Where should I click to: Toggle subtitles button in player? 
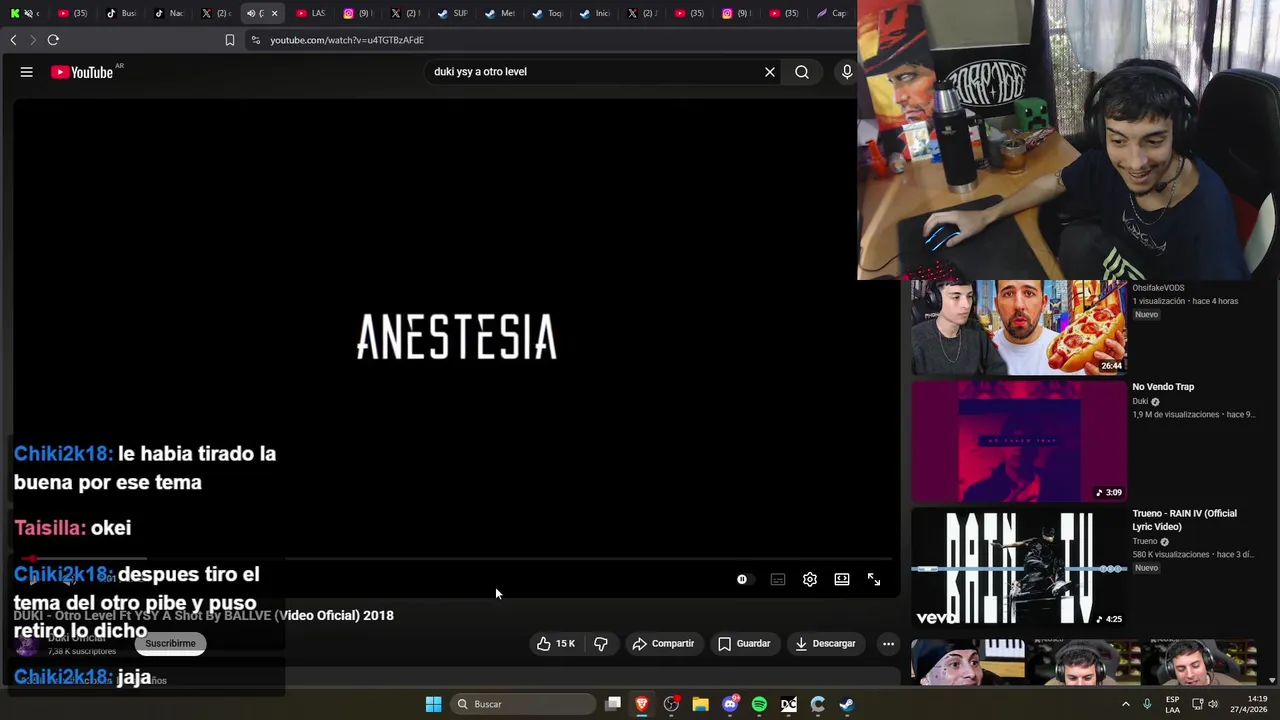click(x=778, y=579)
